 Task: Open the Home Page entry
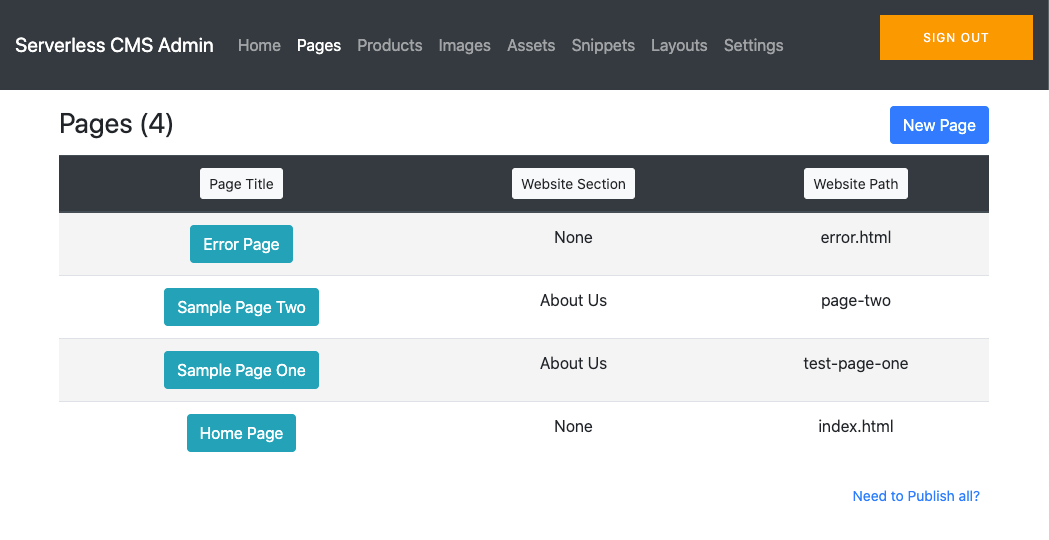[x=241, y=433]
